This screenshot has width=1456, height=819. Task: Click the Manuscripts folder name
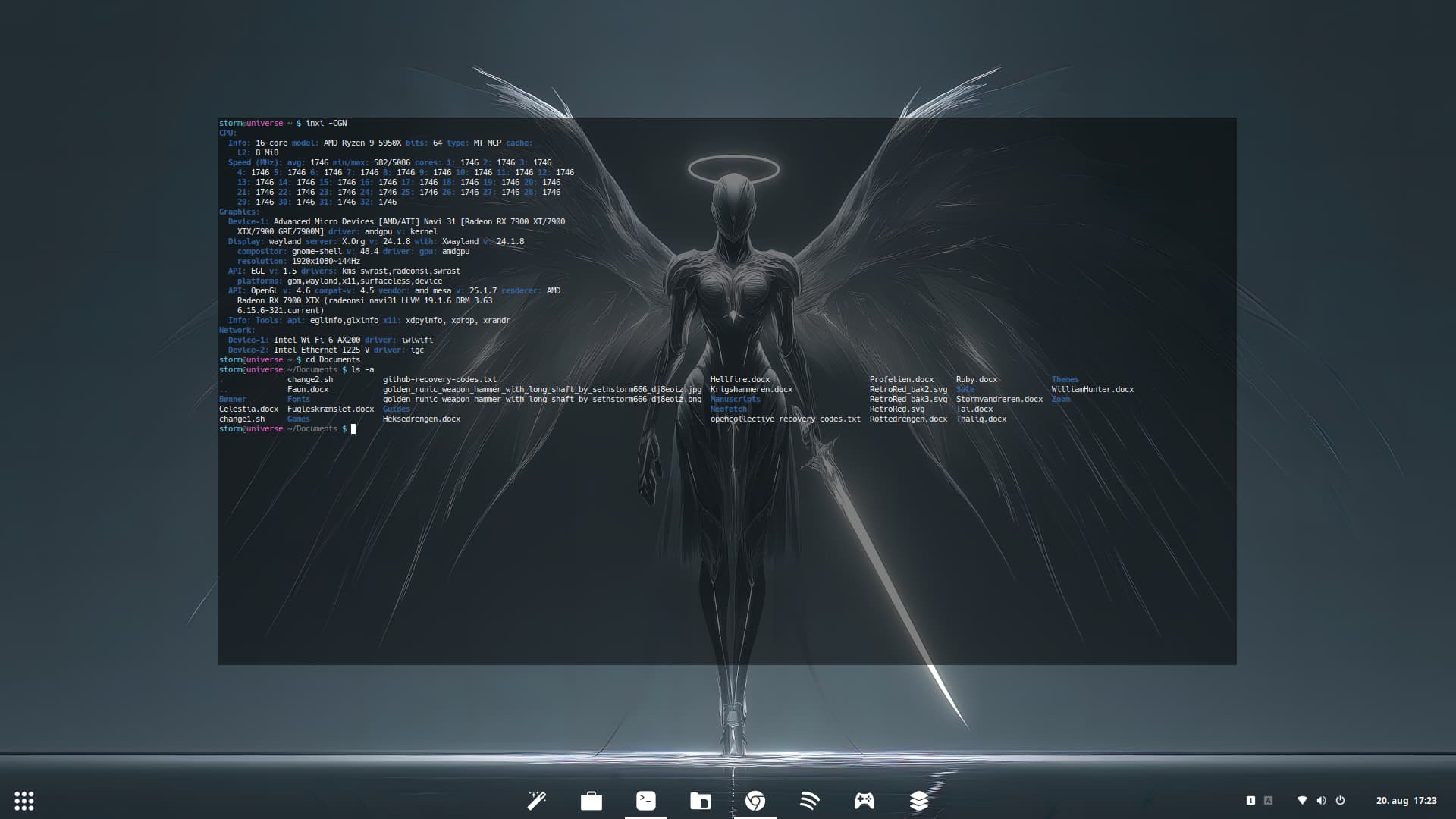(735, 400)
